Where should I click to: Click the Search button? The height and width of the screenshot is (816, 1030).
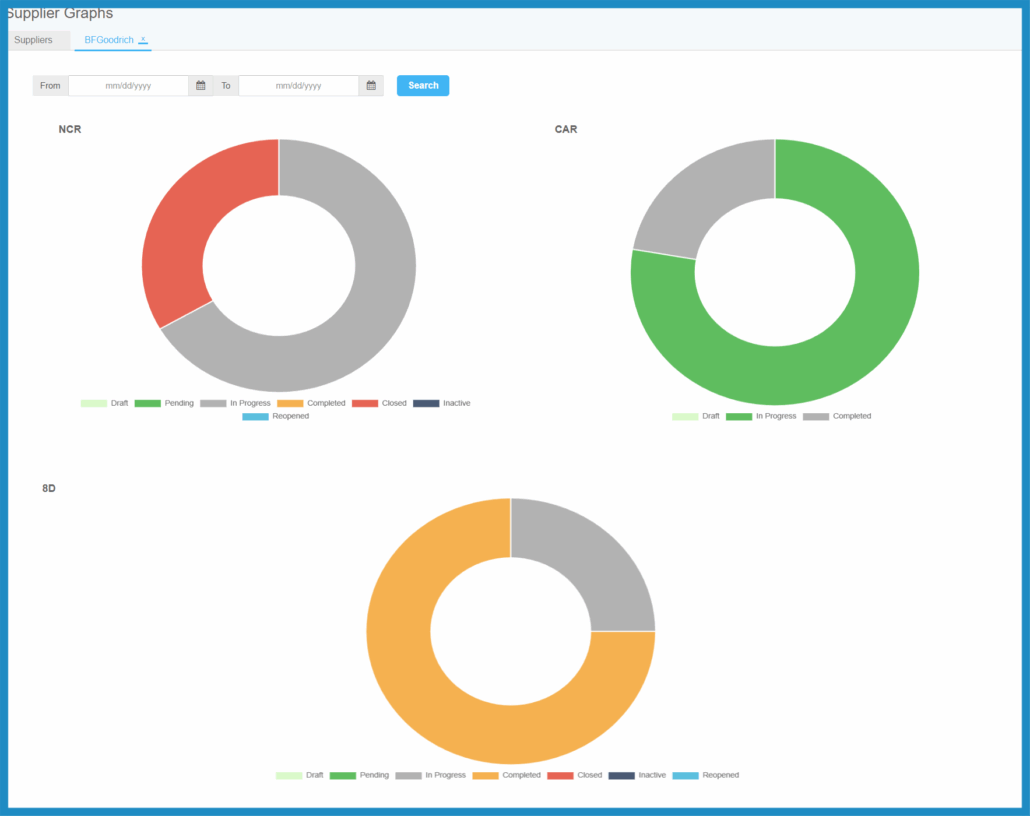423,86
